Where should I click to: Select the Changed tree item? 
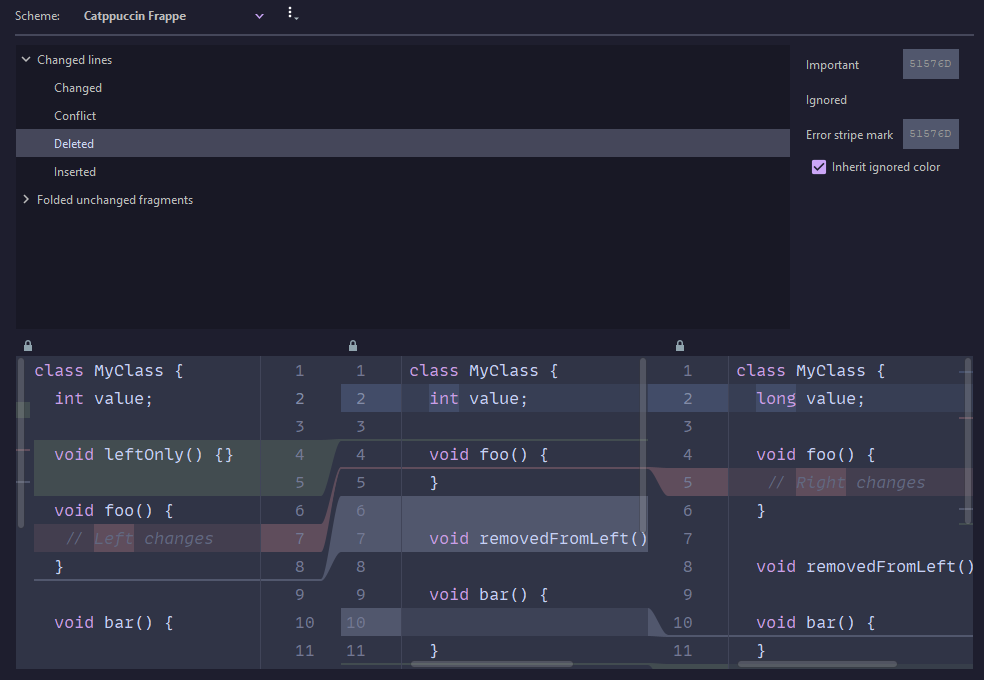78,87
